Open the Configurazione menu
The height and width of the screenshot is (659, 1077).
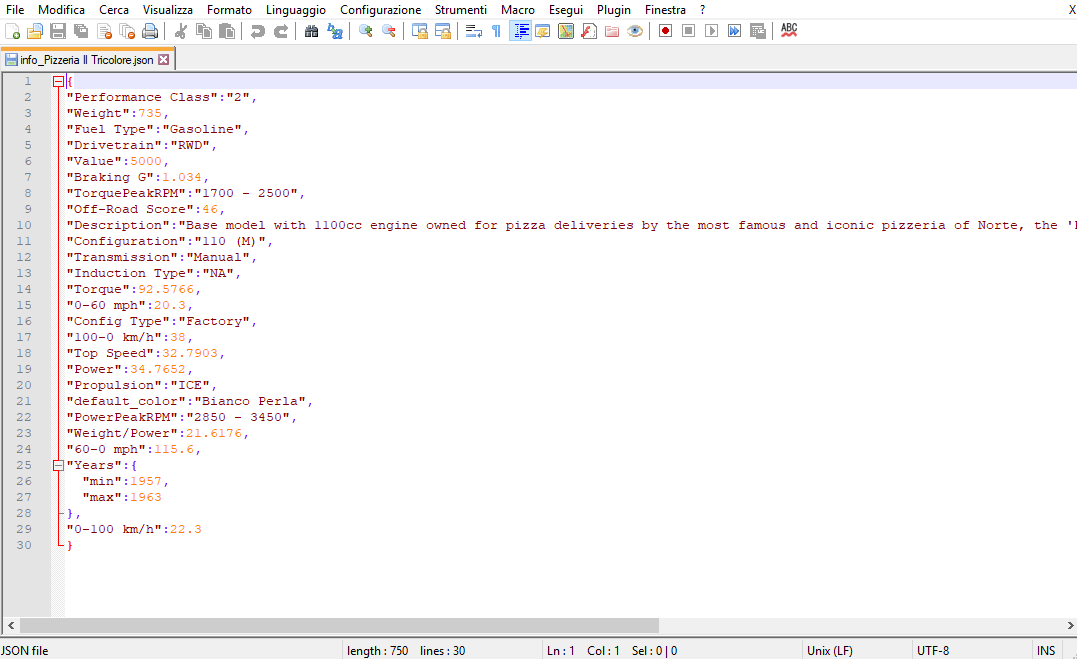[x=381, y=10]
